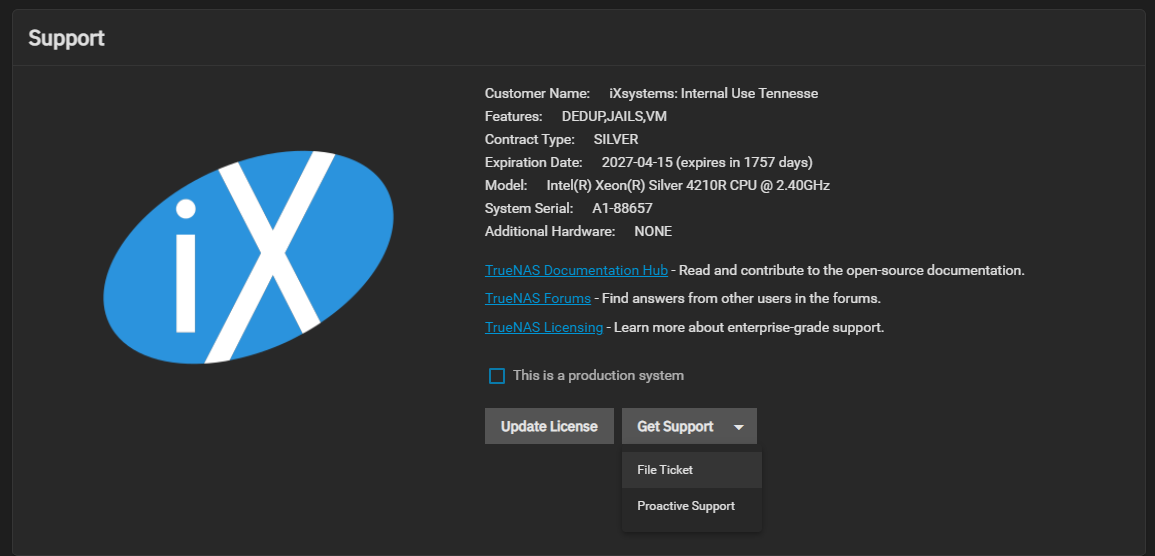Open the TrueNAS Licensing link
Image resolution: width=1155 pixels, height=556 pixels.
click(544, 327)
